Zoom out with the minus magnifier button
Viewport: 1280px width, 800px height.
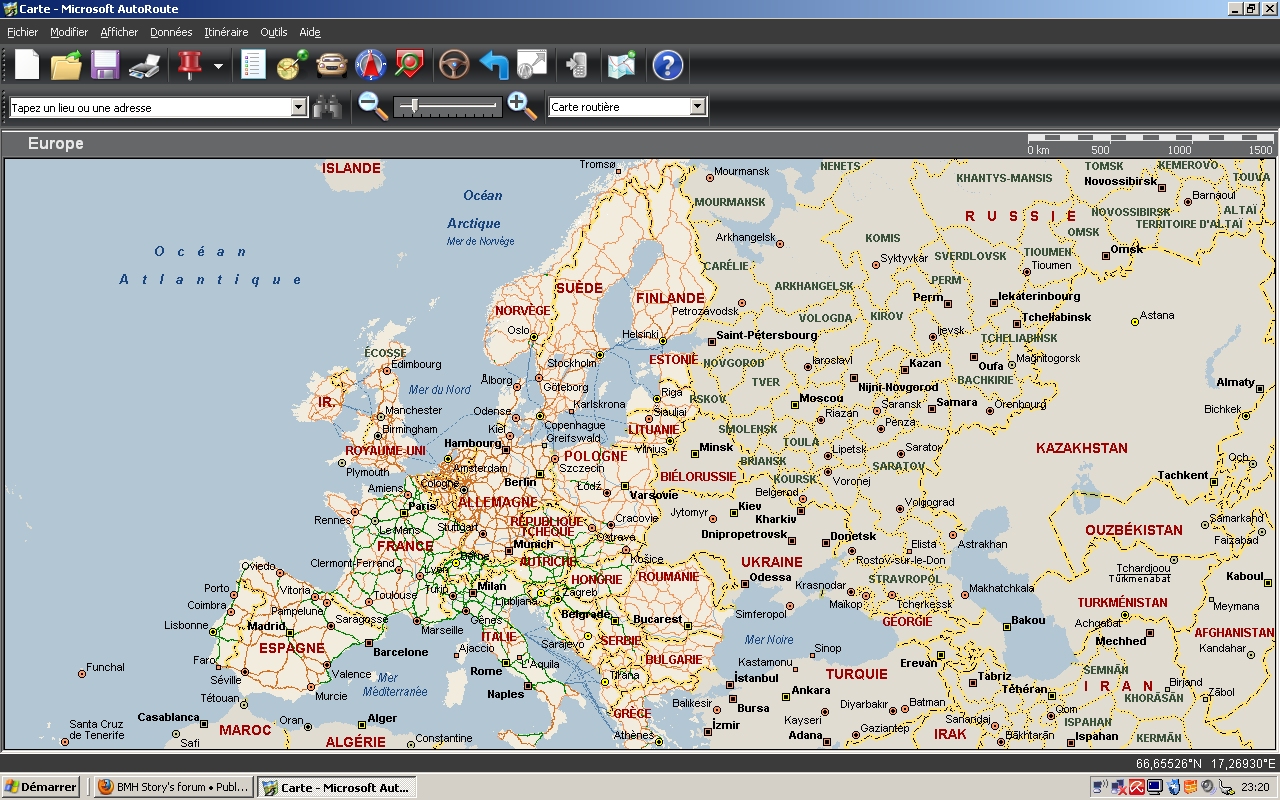click(x=373, y=106)
